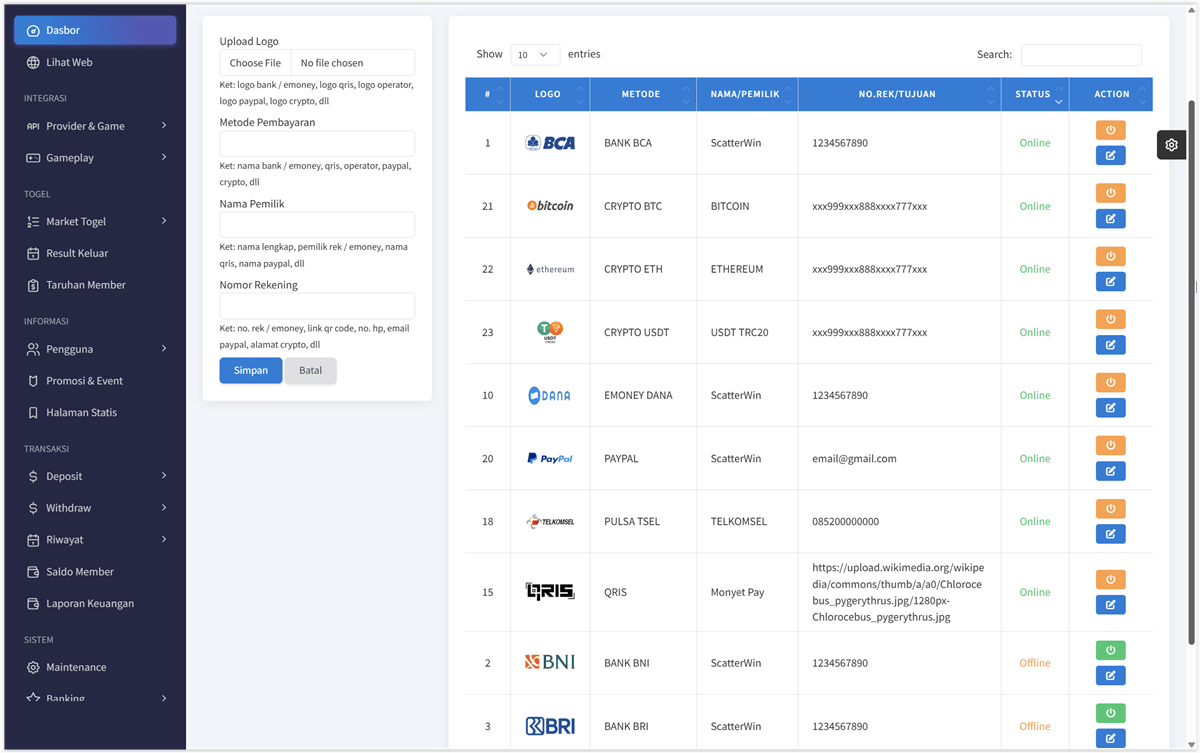
Task: Toggle the BANK BCA online status
Action: [1110, 129]
